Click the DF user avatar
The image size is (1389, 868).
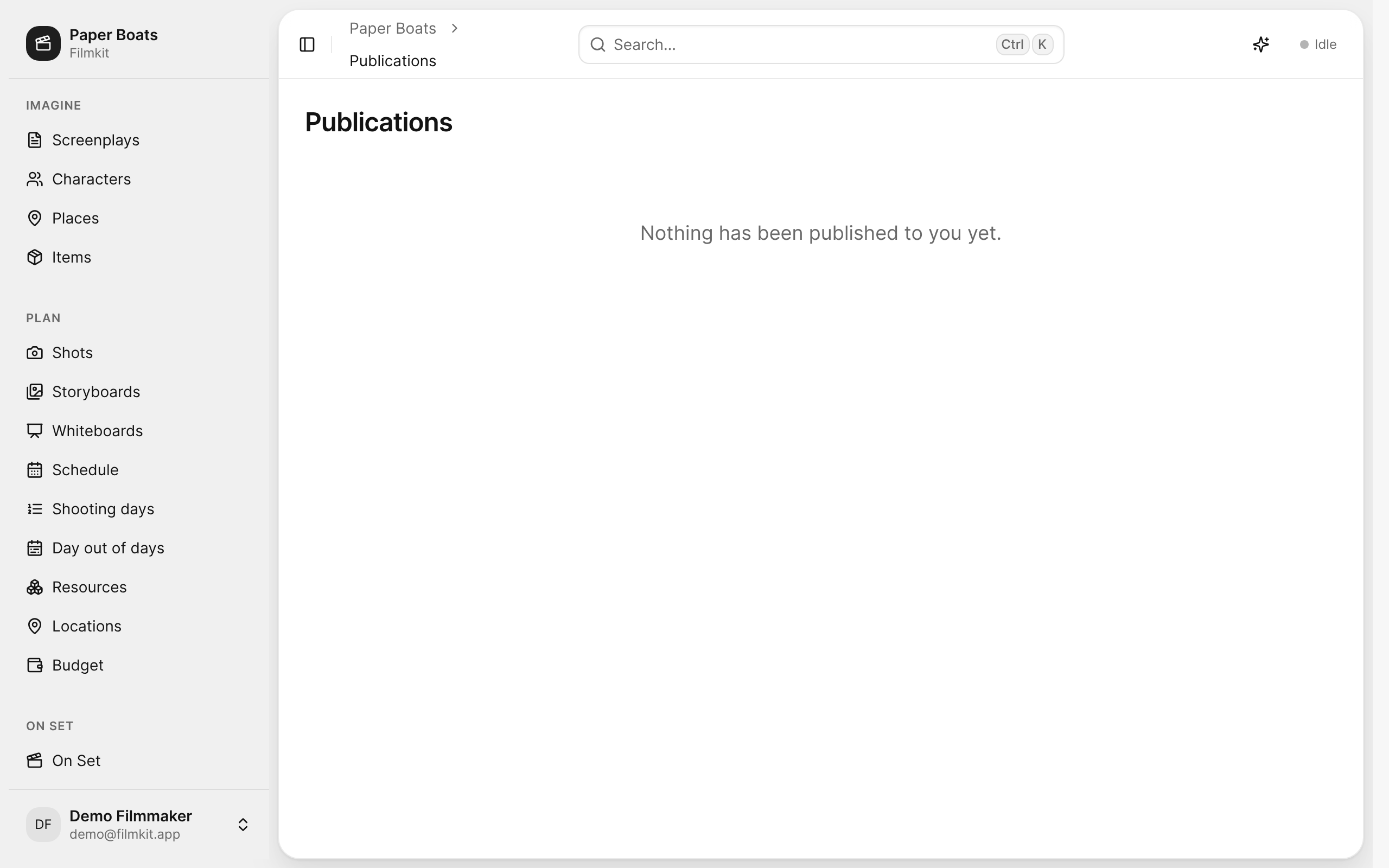[x=43, y=825]
